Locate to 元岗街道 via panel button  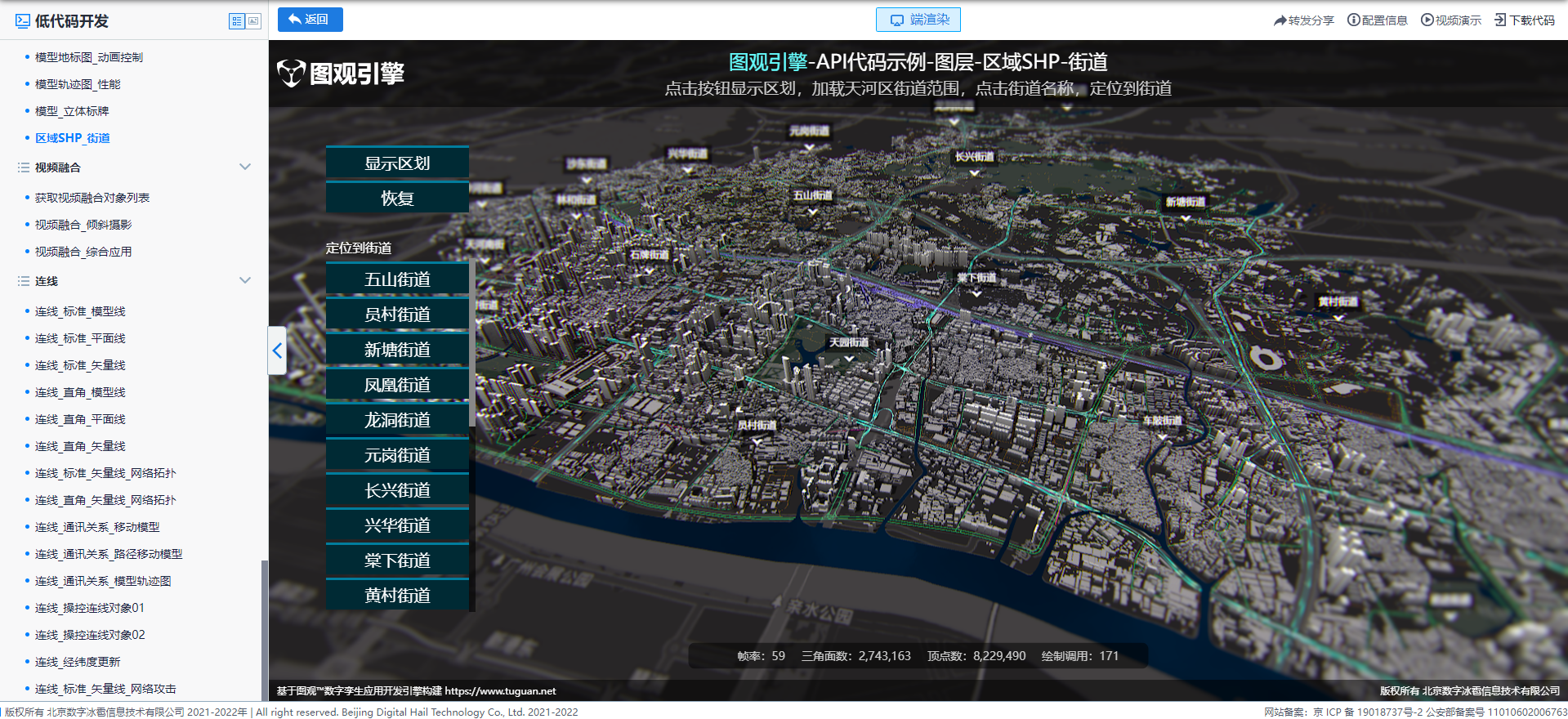coord(397,454)
